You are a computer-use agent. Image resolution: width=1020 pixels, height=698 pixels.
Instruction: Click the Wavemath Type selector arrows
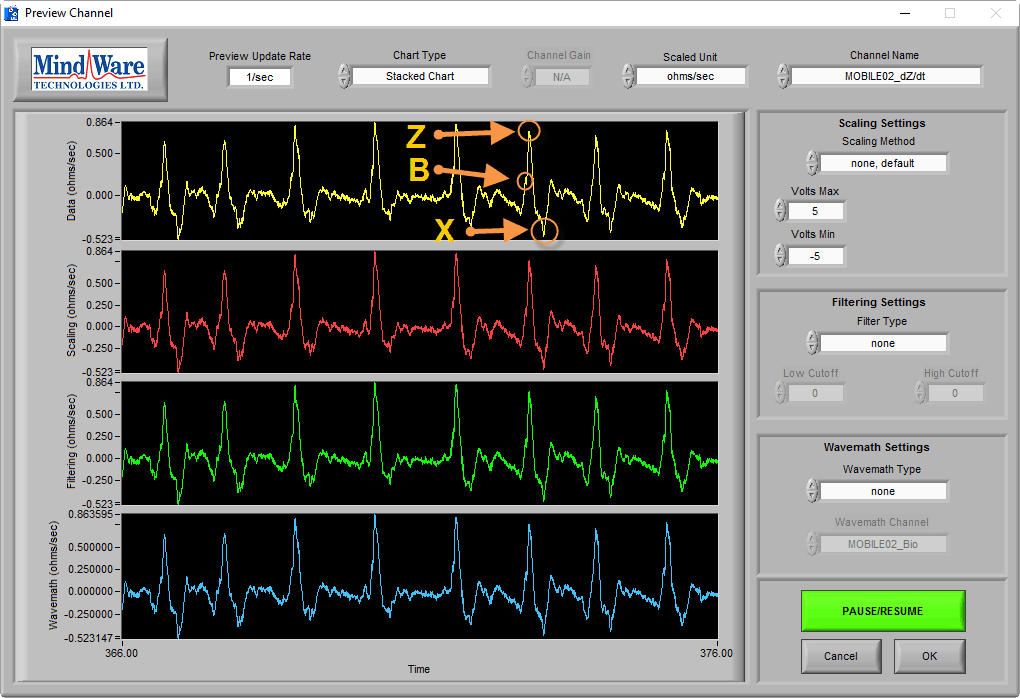coord(812,491)
